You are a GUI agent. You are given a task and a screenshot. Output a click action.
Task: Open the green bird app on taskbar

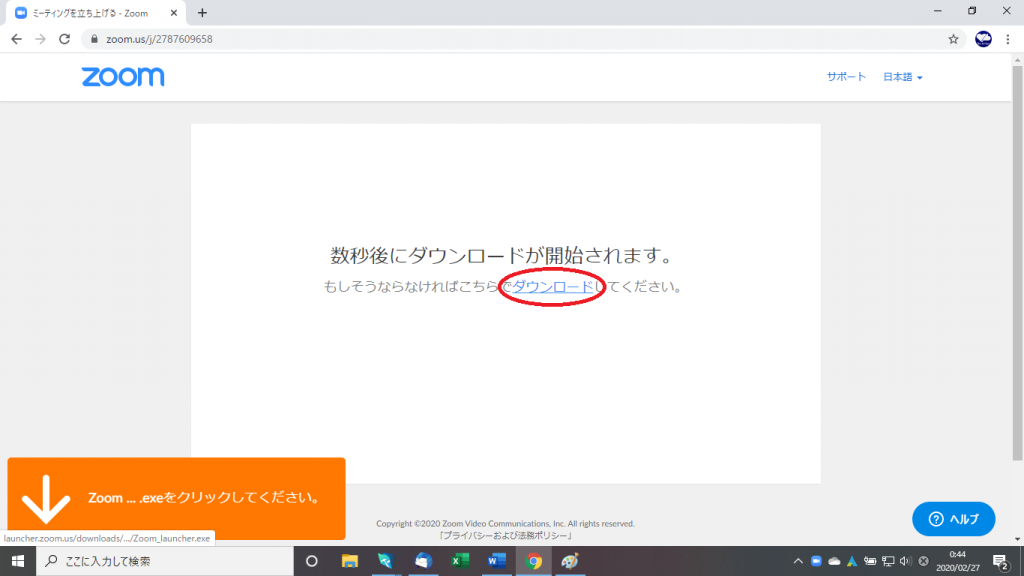point(385,561)
